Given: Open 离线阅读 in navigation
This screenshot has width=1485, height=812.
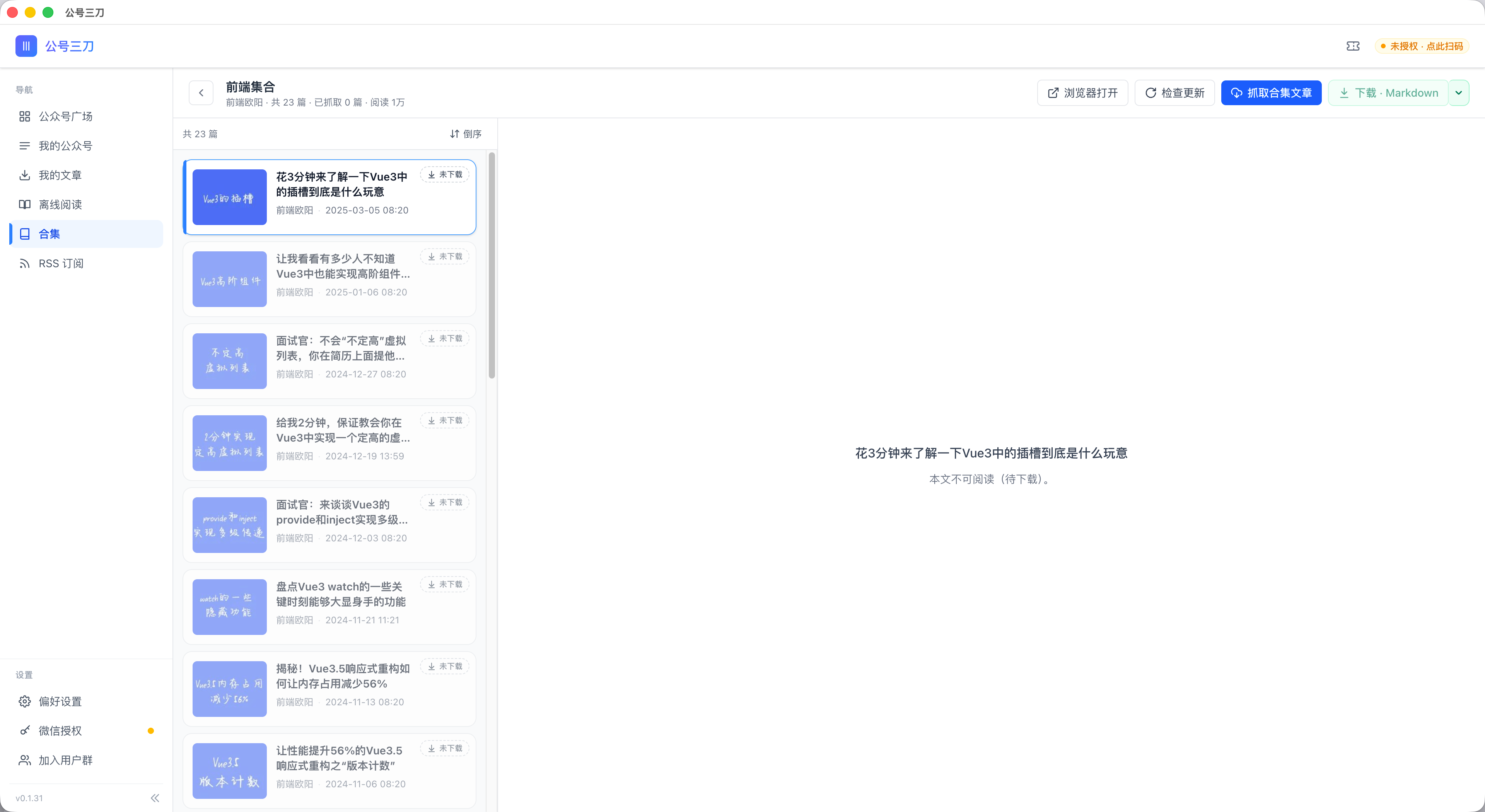Looking at the screenshot, I should (x=87, y=205).
